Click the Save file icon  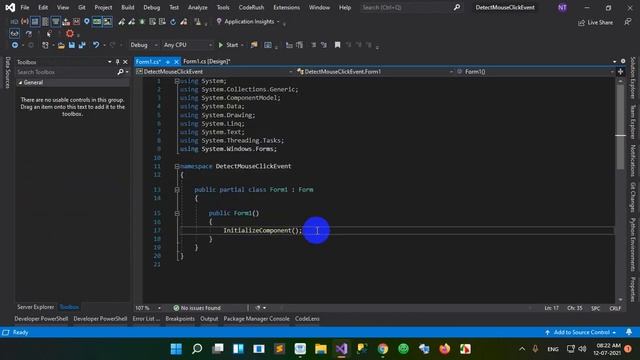72,45
